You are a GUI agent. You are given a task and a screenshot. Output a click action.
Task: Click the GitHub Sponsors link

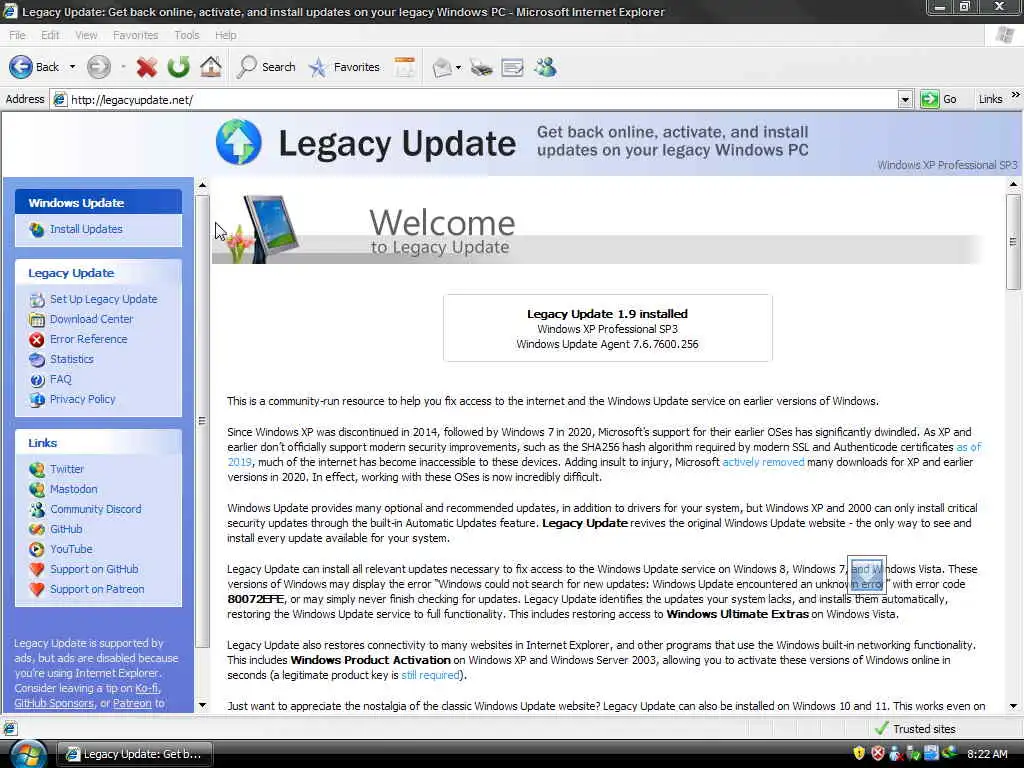click(x=54, y=703)
